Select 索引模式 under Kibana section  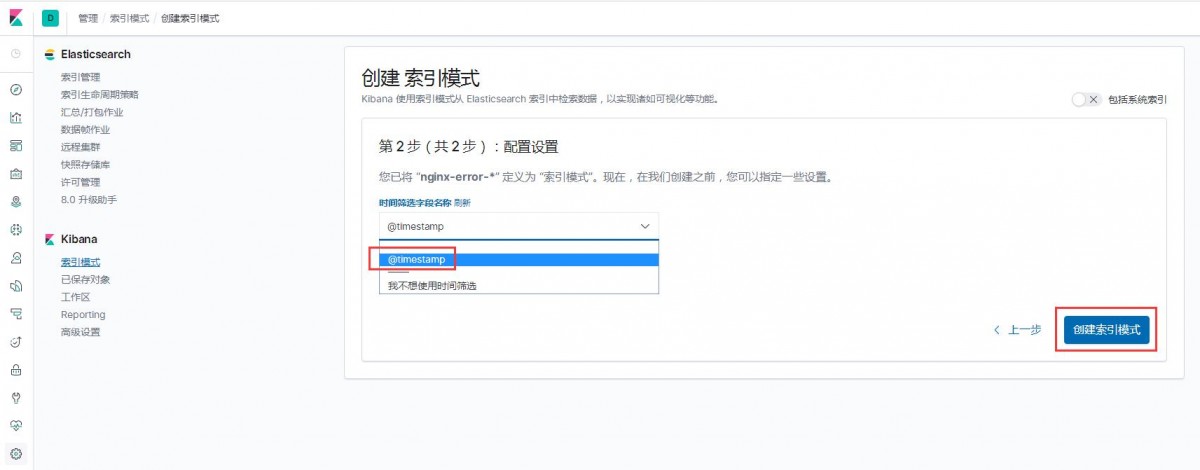tap(80, 262)
